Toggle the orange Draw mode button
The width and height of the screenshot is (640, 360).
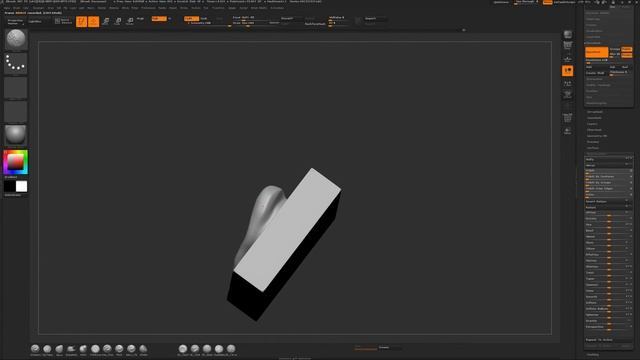(93, 21)
